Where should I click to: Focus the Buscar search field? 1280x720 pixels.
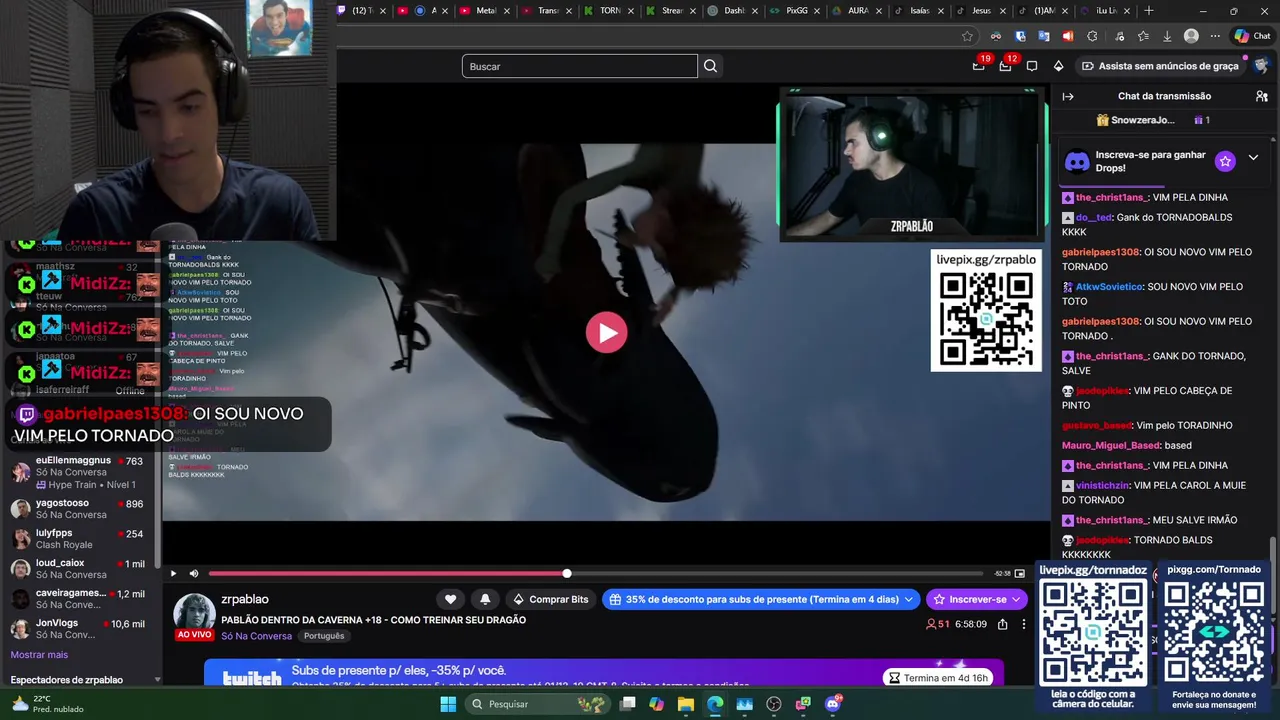point(580,66)
